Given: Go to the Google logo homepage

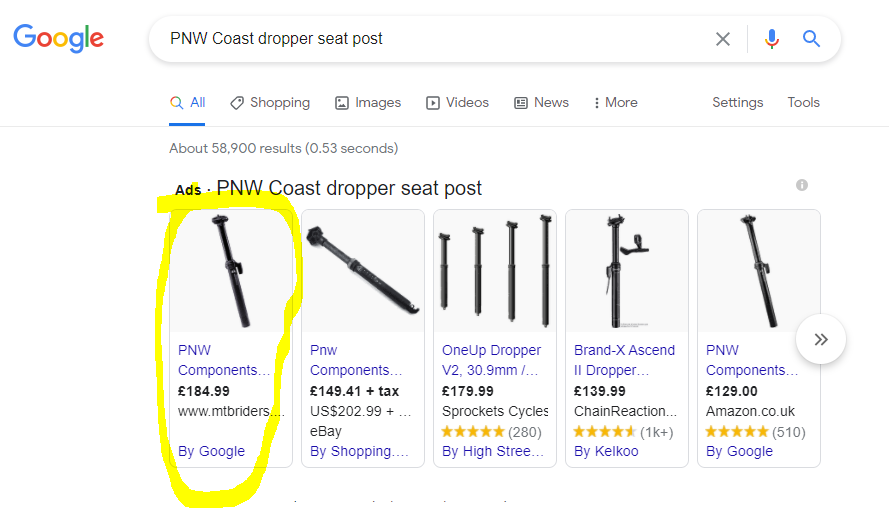Looking at the screenshot, I should (x=58, y=38).
